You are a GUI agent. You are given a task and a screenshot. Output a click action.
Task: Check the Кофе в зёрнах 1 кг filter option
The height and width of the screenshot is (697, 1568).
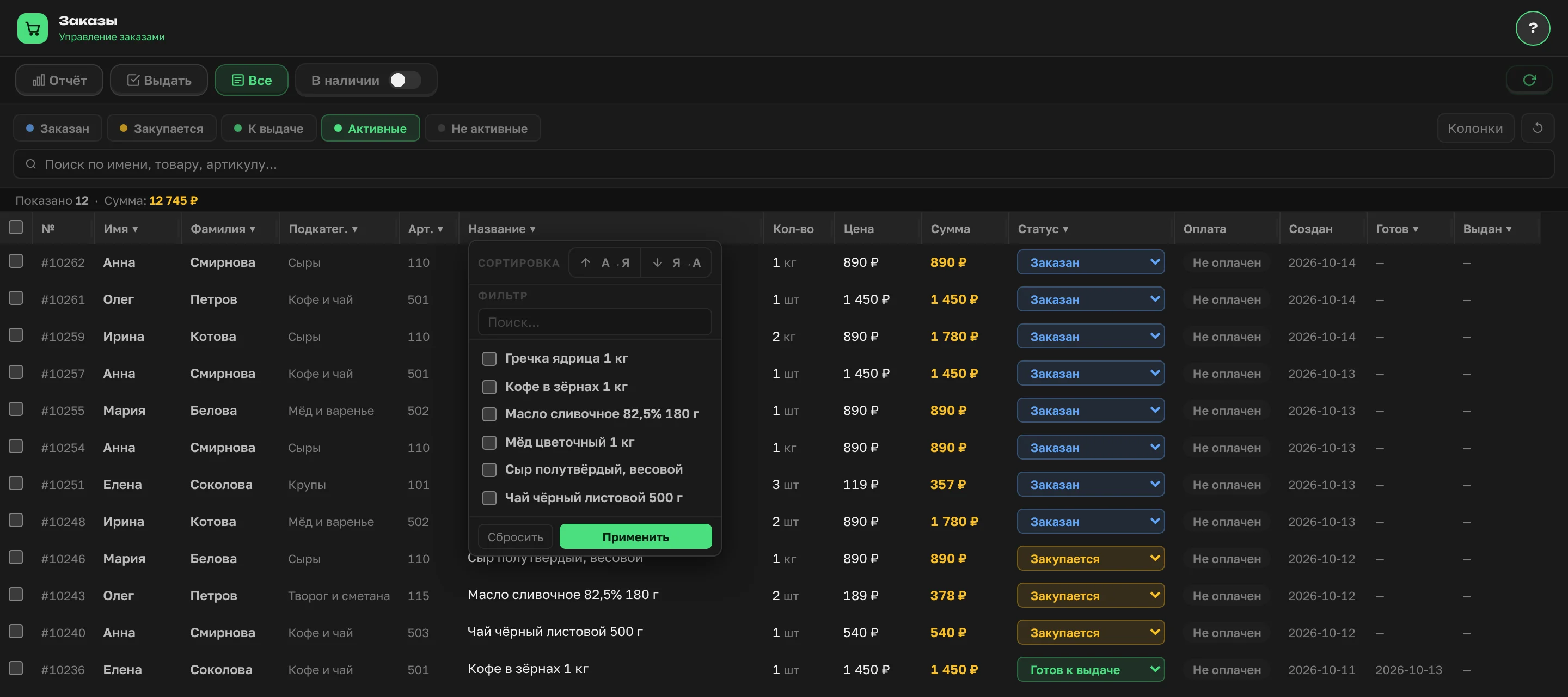tap(489, 387)
